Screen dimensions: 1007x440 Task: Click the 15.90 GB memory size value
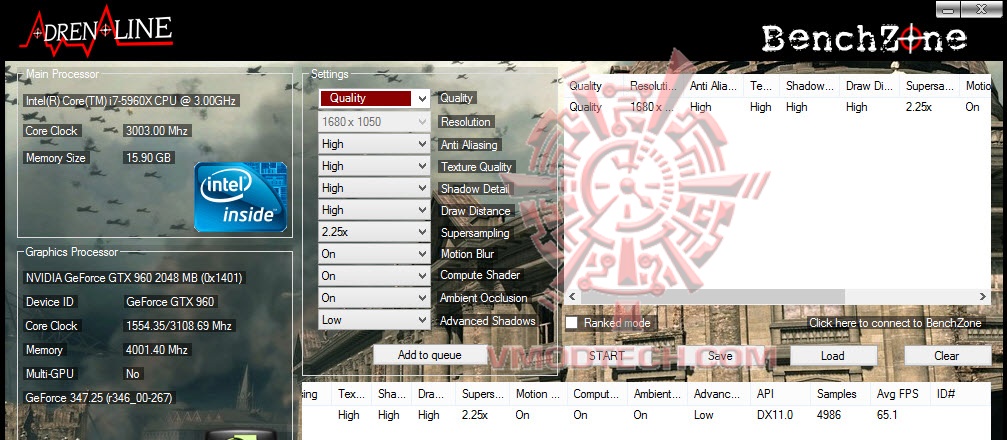click(x=148, y=157)
